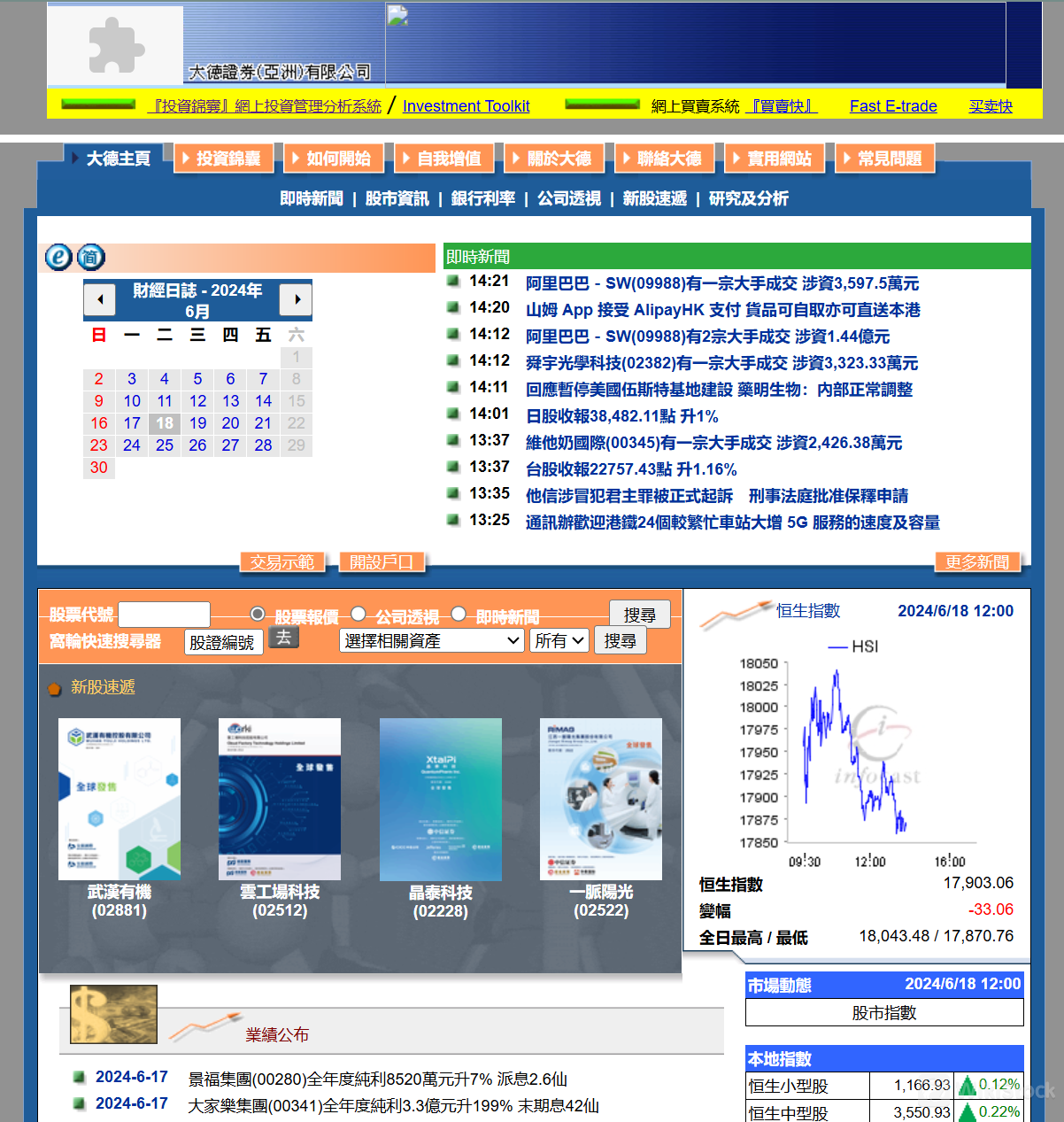Click the 买卖快 link
This screenshot has width=1064, height=1122.
point(991,106)
